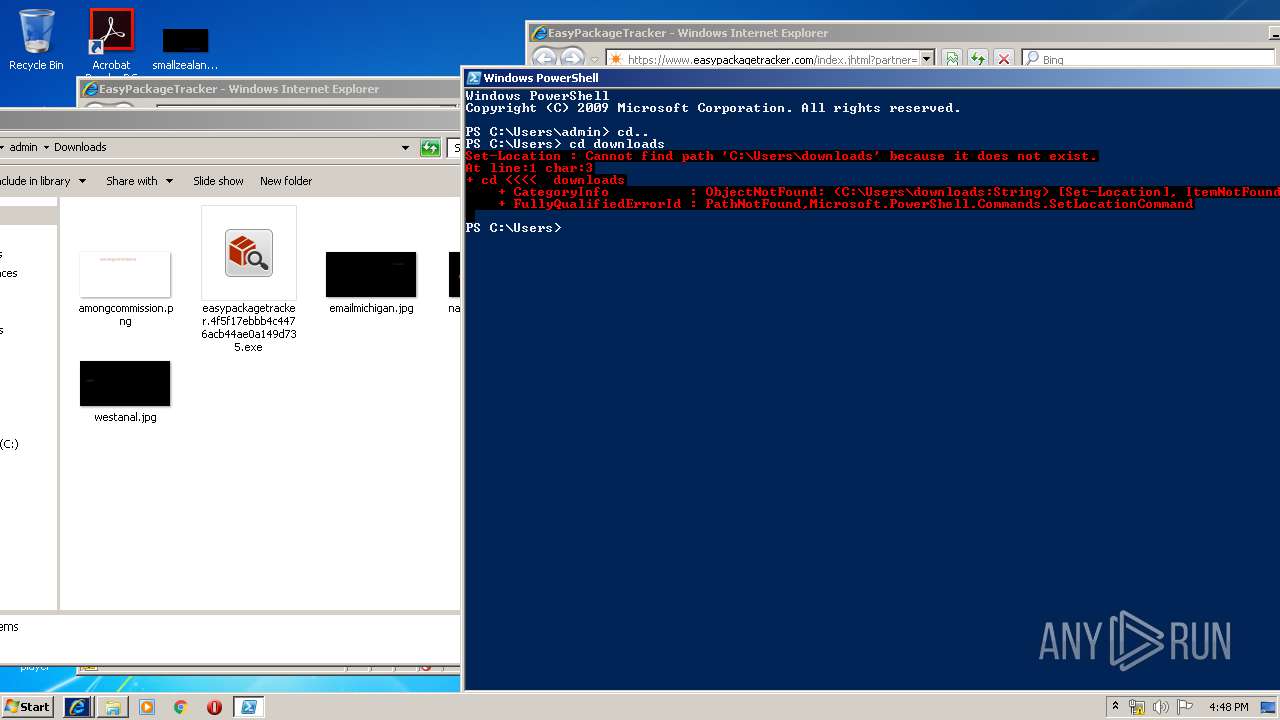Launch Google Chrome from the taskbar
The height and width of the screenshot is (720, 1280).
point(181,707)
